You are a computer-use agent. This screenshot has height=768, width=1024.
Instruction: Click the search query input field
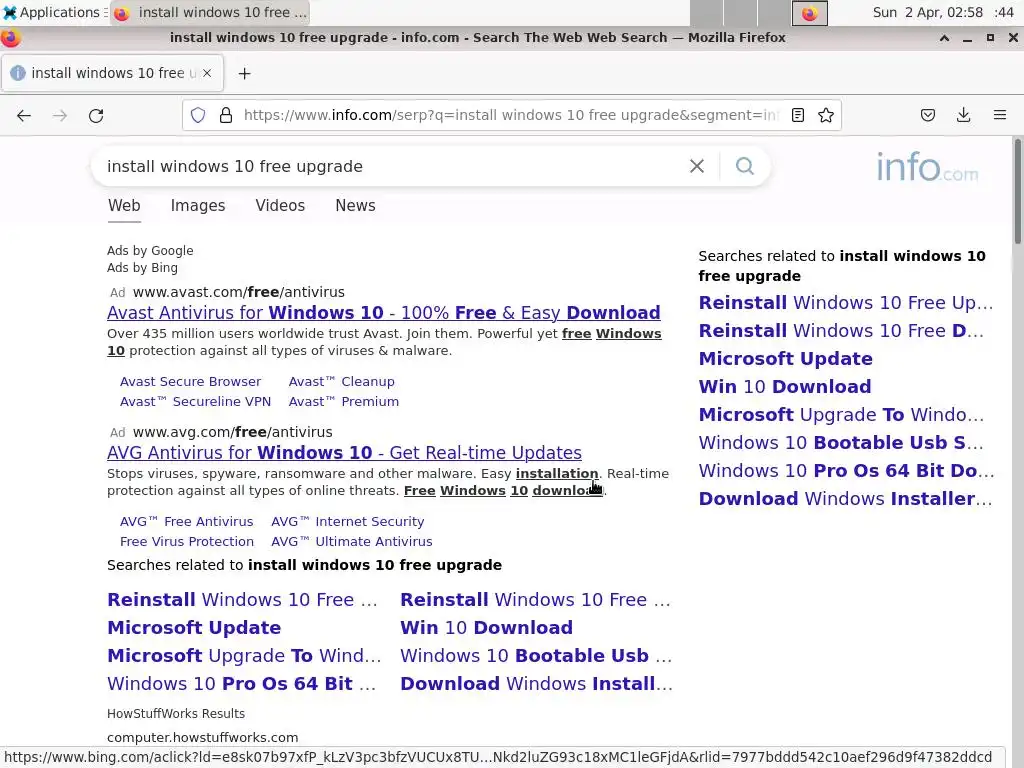click(392, 167)
